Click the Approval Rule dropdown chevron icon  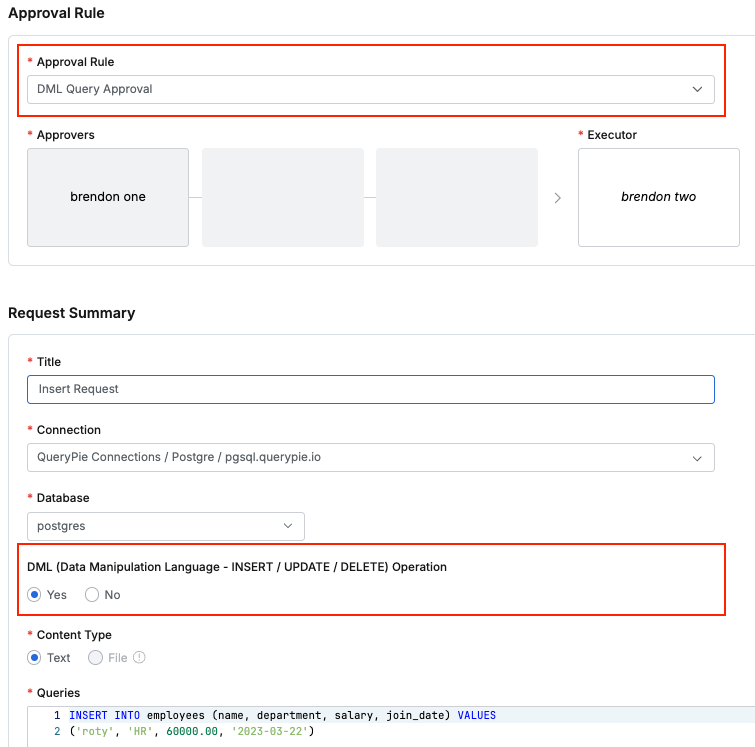(697, 89)
